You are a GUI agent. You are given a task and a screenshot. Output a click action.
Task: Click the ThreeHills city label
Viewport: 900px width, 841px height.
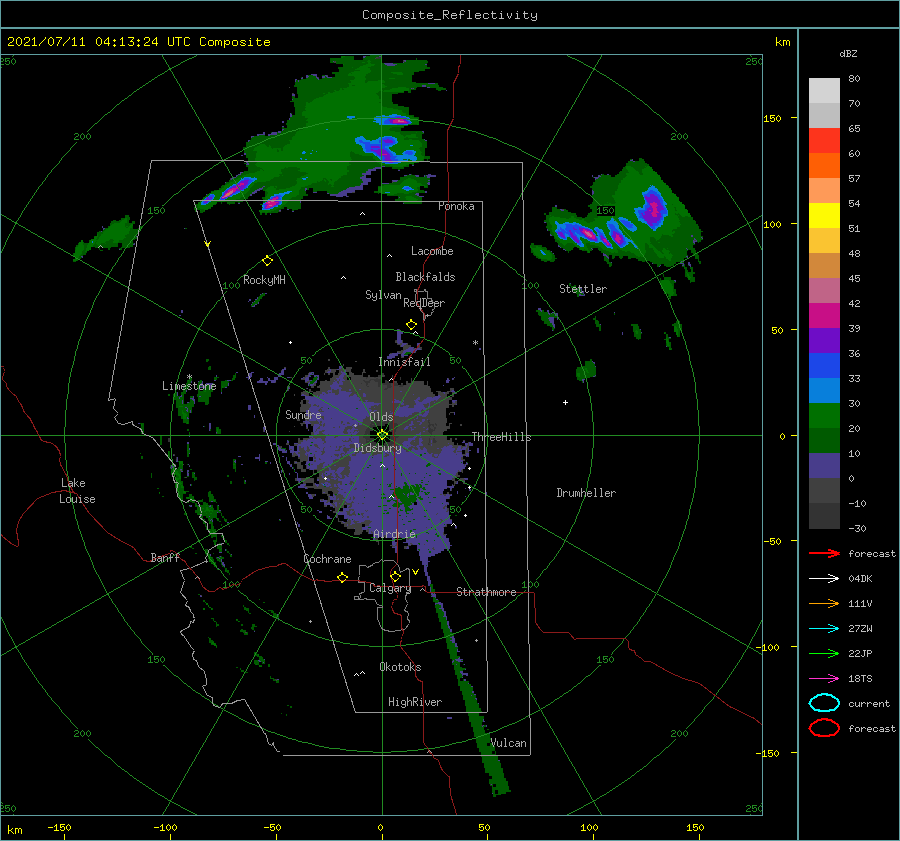tap(502, 437)
